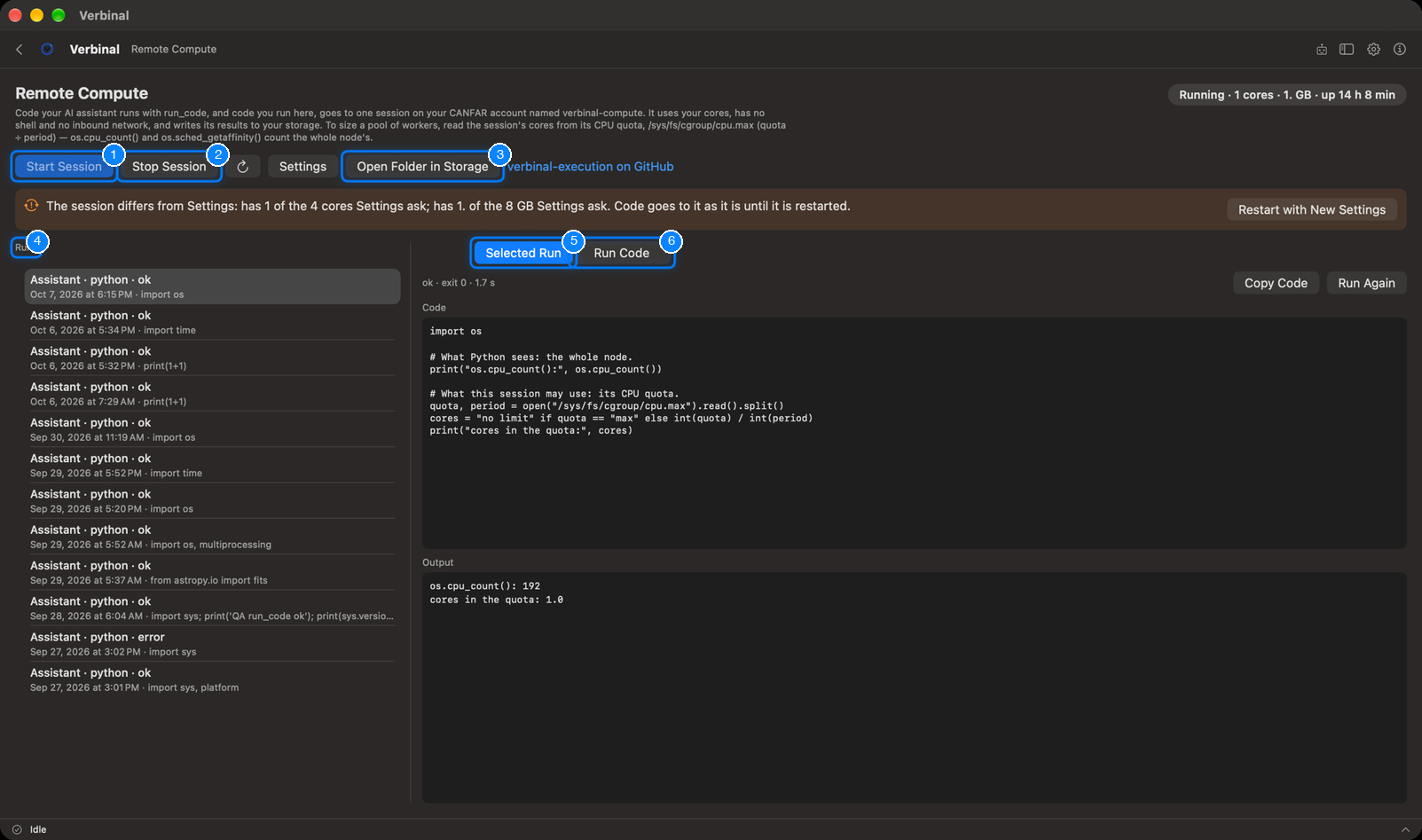This screenshot has width=1422, height=840.
Task: Expand the status bar panel with the up chevron
Action: pyautogui.click(x=1405, y=829)
